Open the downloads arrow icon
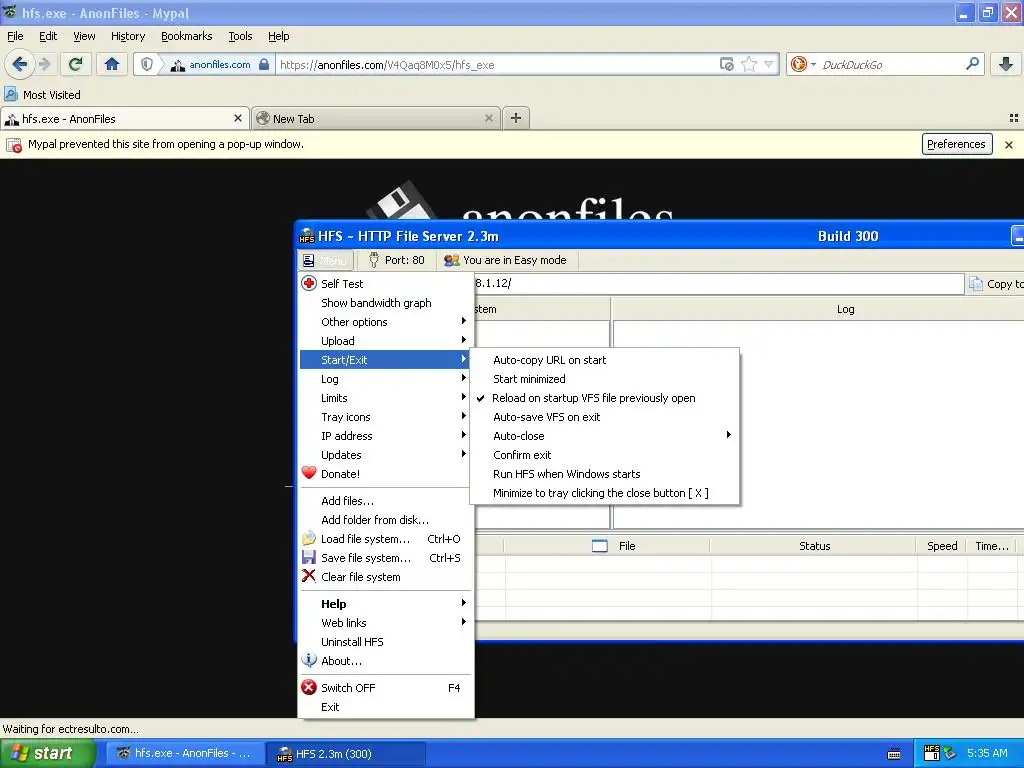The height and width of the screenshot is (768, 1024). 1006,64
